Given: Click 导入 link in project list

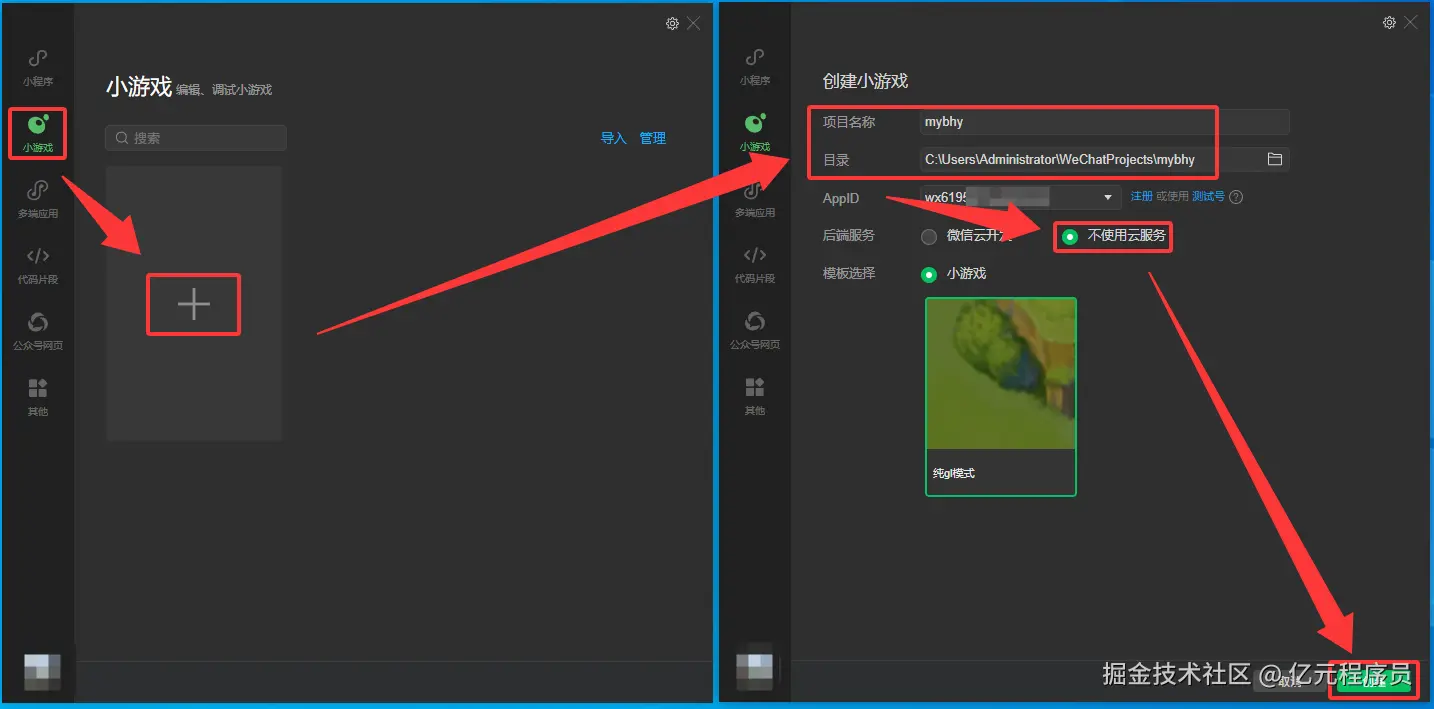Looking at the screenshot, I should pos(613,138).
